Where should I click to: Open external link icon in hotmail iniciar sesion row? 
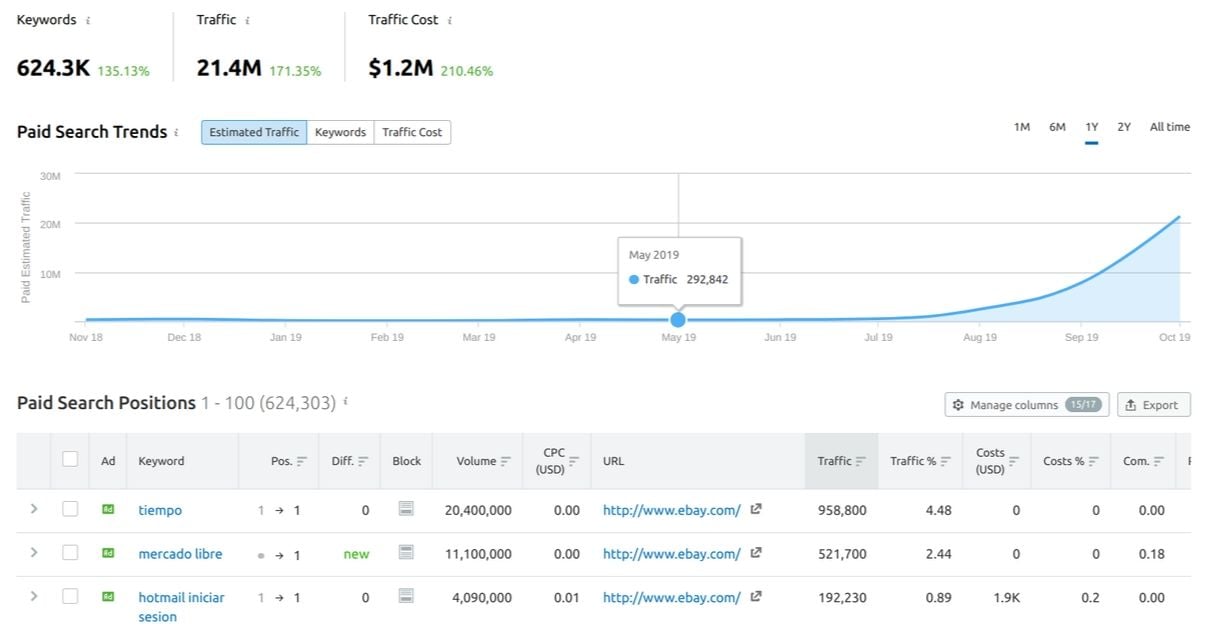point(756,596)
